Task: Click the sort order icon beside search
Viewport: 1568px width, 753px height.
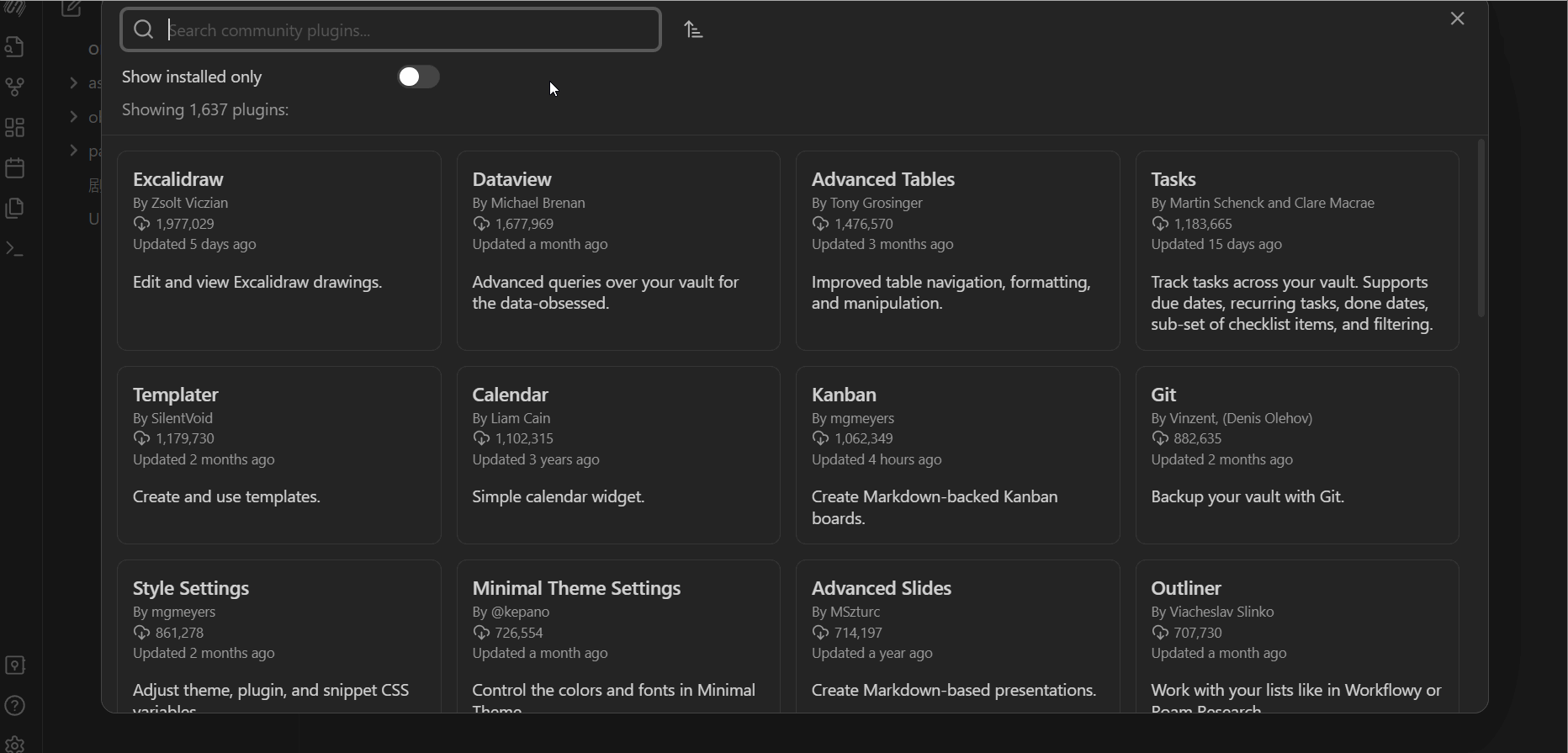Action: (693, 30)
